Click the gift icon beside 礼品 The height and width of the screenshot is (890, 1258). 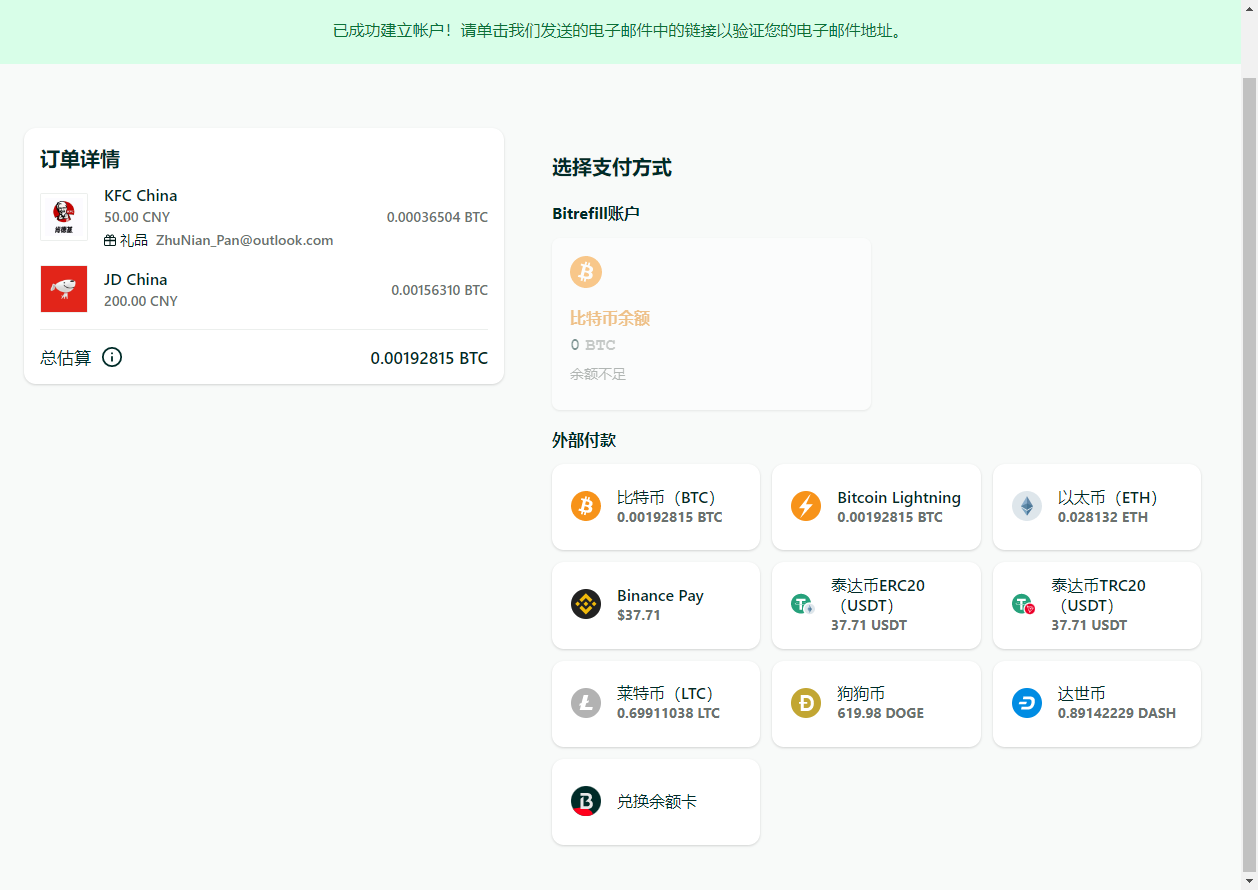110,241
